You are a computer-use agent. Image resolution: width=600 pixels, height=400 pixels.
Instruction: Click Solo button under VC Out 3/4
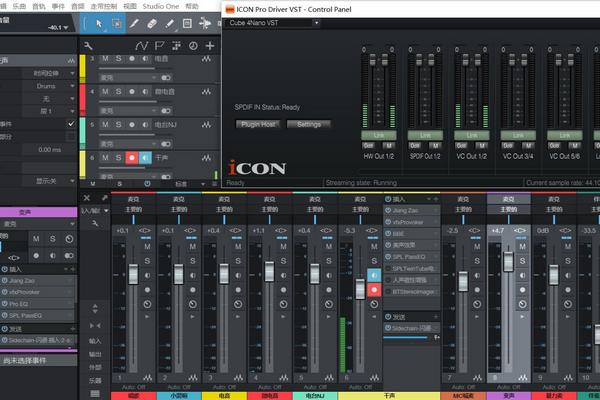(508, 146)
